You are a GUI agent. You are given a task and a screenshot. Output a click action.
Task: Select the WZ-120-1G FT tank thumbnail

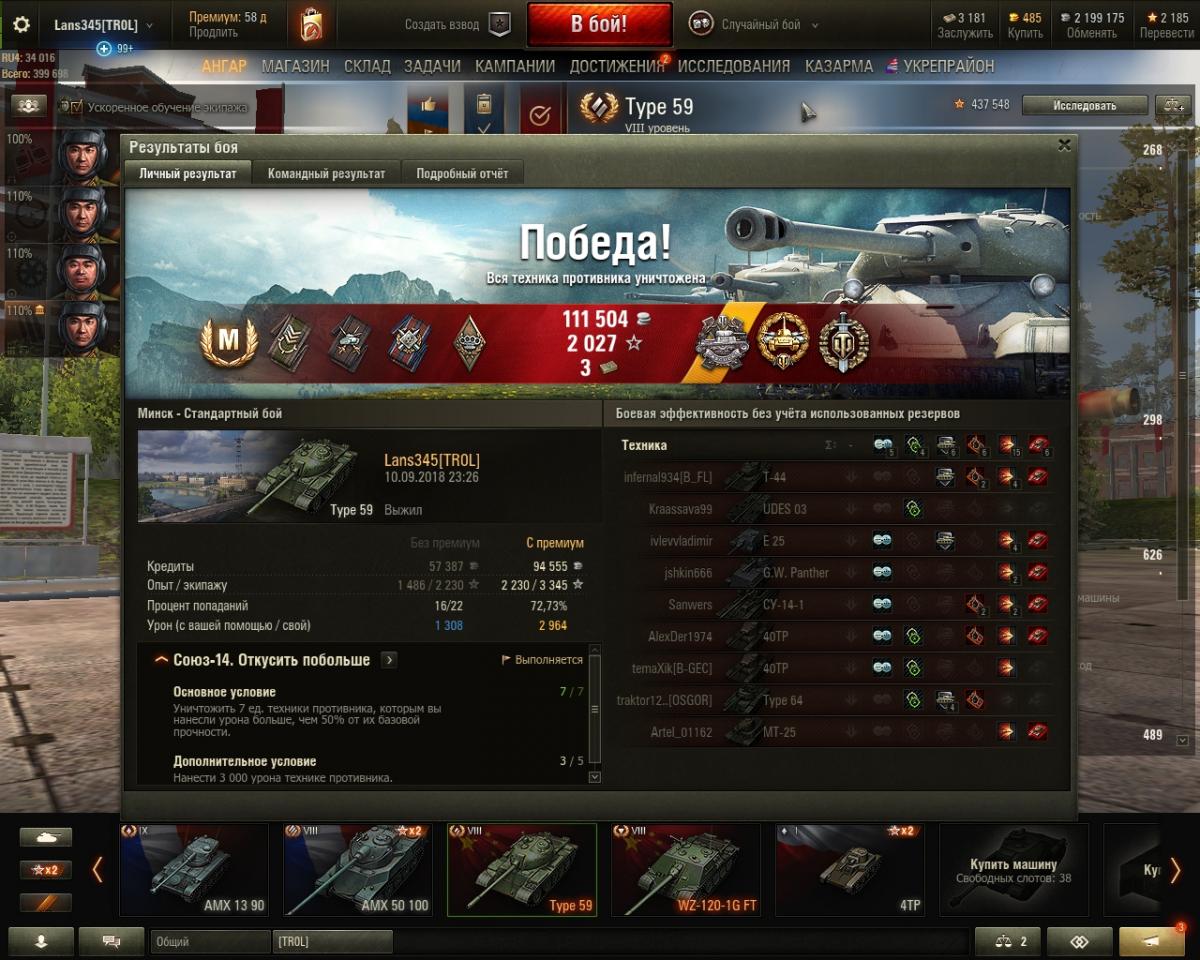pos(686,870)
